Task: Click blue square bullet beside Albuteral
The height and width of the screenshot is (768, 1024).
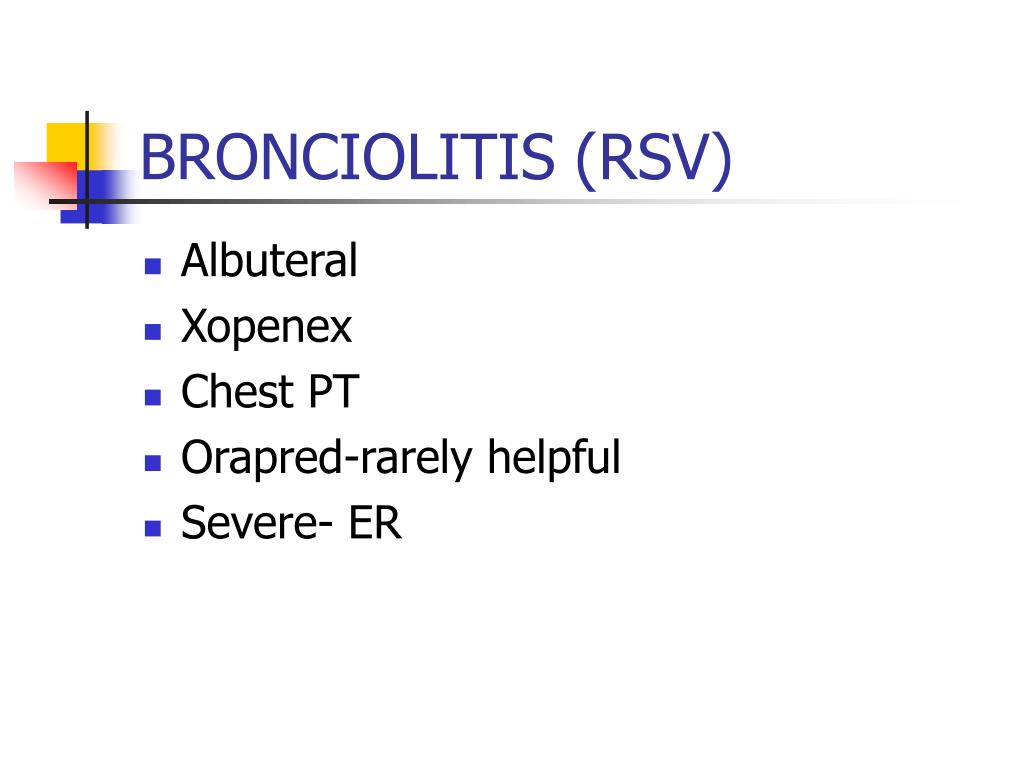Action: [153, 266]
